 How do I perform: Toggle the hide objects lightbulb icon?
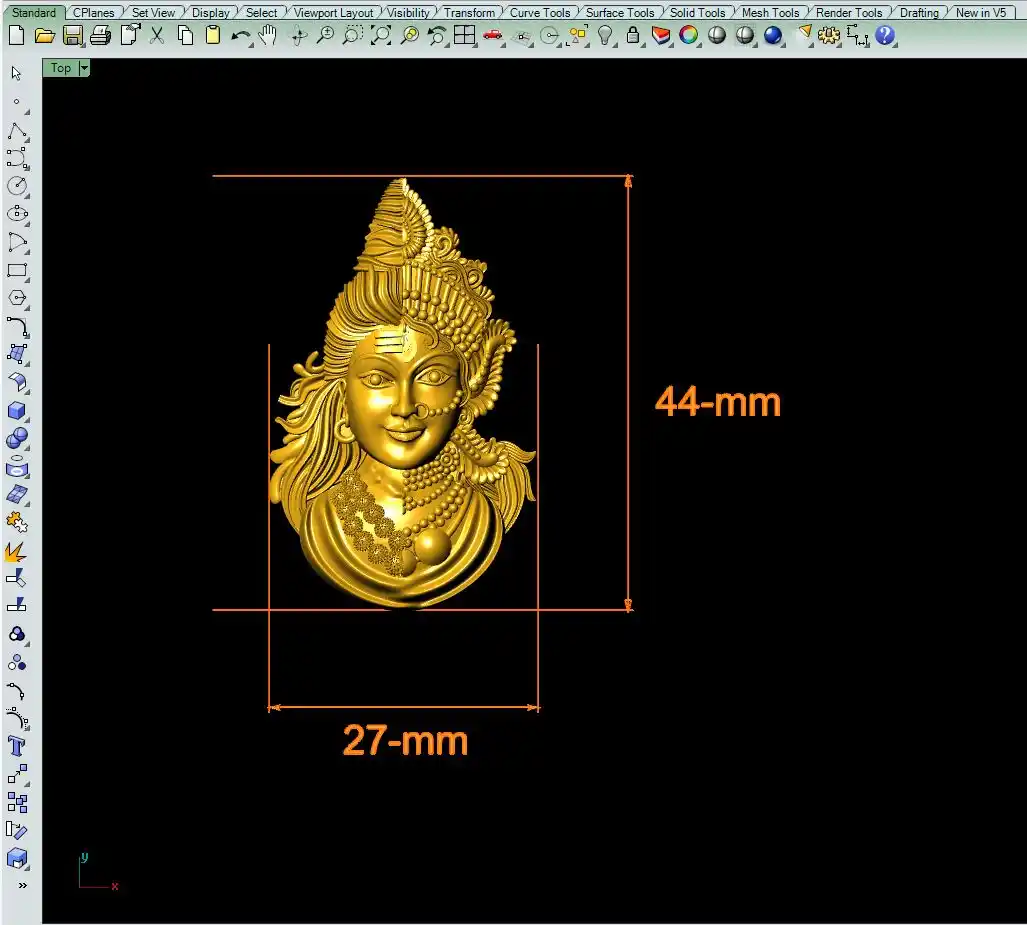click(x=605, y=35)
